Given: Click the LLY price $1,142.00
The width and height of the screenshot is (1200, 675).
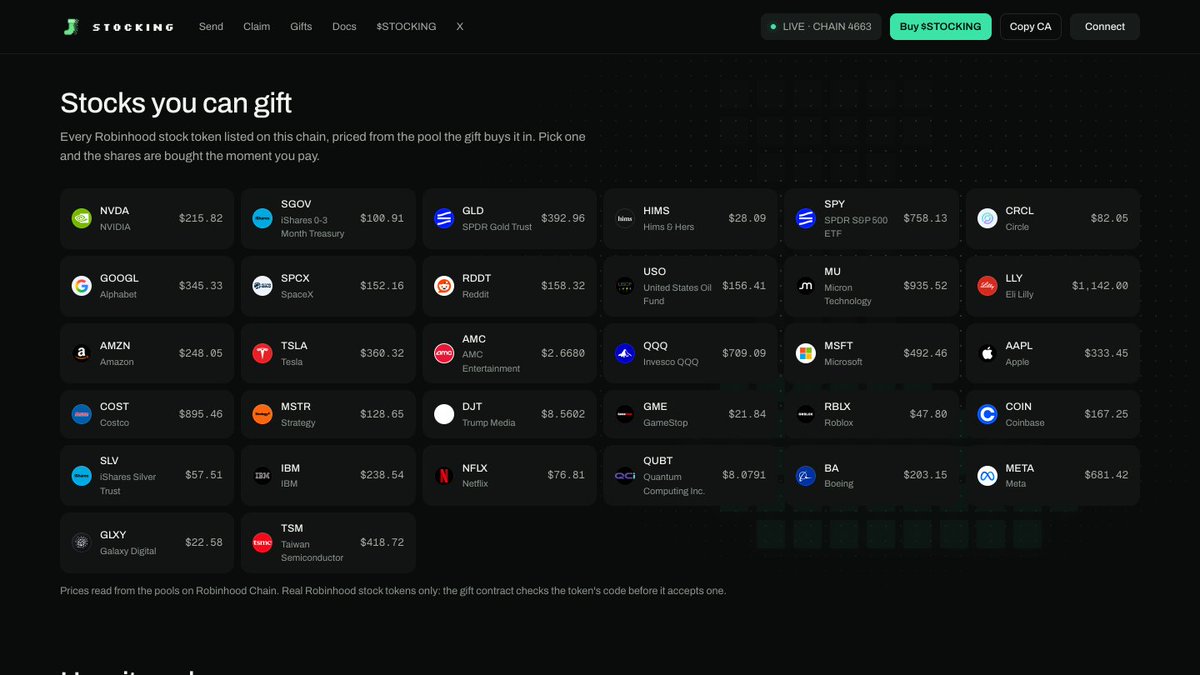Looking at the screenshot, I should (1100, 286).
